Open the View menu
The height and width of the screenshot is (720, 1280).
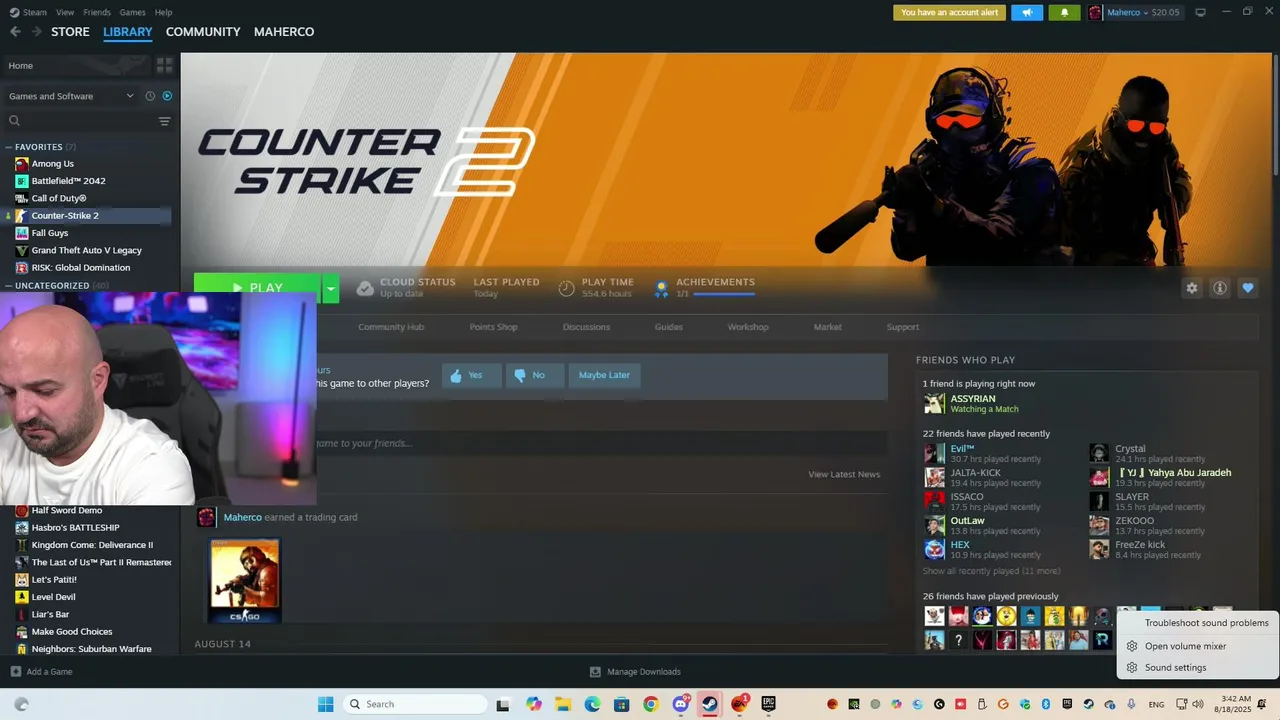(x=65, y=12)
